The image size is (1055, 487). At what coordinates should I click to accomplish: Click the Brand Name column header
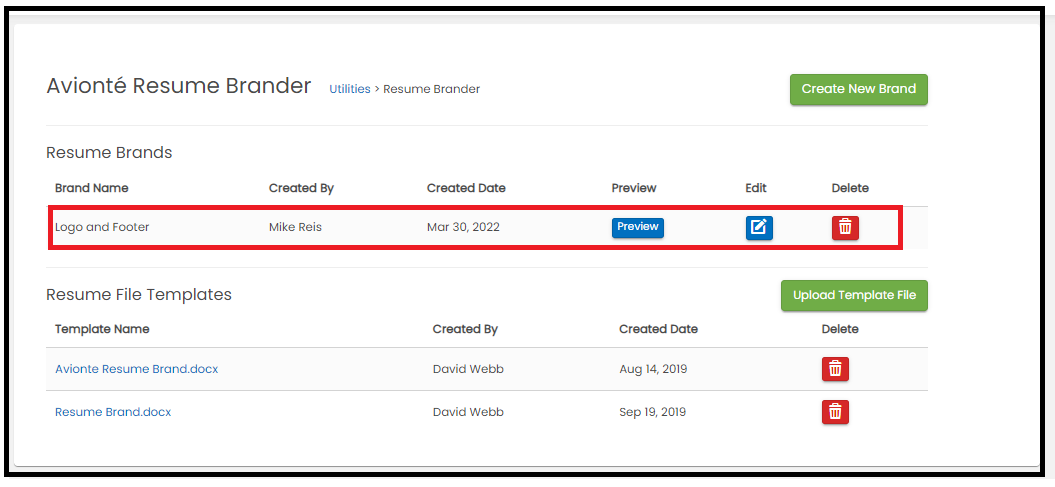pyautogui.click(x=92, y=188)
